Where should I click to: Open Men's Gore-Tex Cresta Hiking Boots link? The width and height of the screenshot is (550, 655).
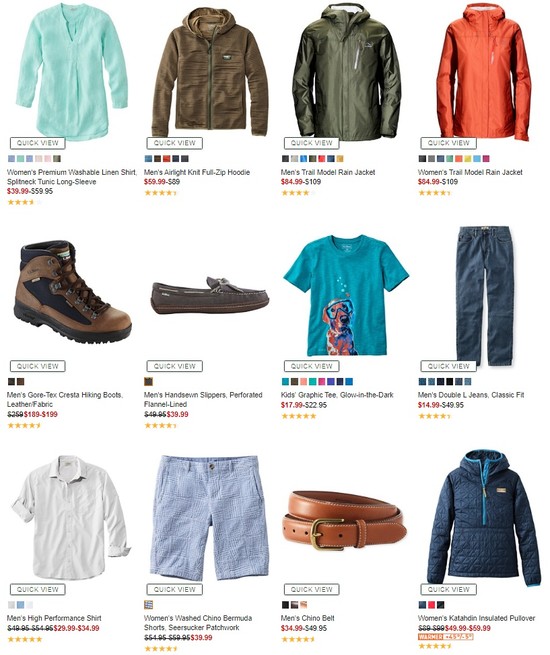[x=65, y=399]
